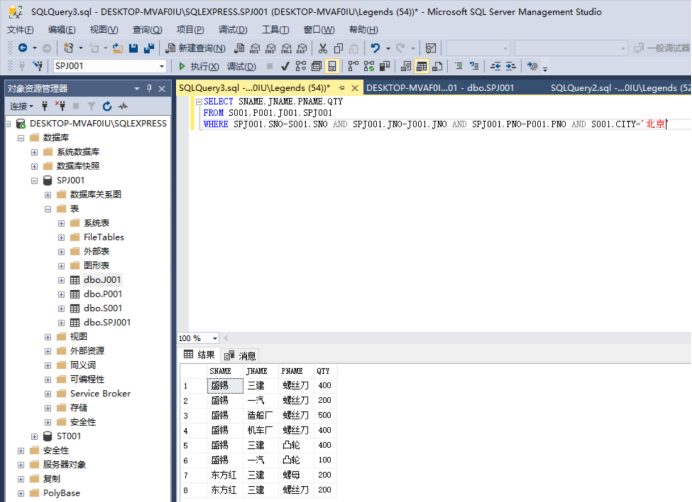Viewport: 692px width, 502px height.
Task: Expand the Service Broker folder
Action: pos(48,394)
